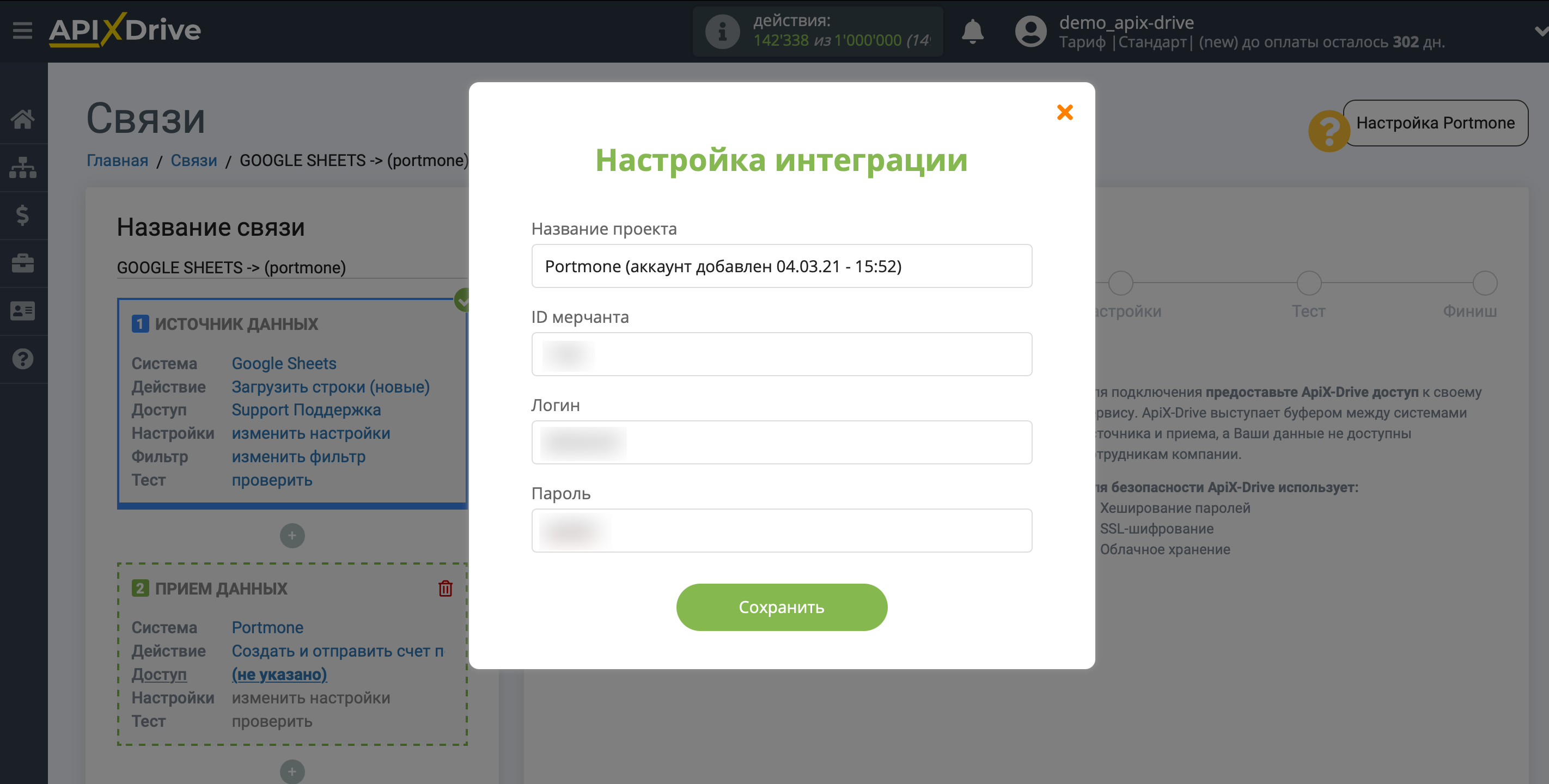Select the Настройки step marker
Image resolution: width=1549 pixels, height=784 pixels.
pos(1121,283)
